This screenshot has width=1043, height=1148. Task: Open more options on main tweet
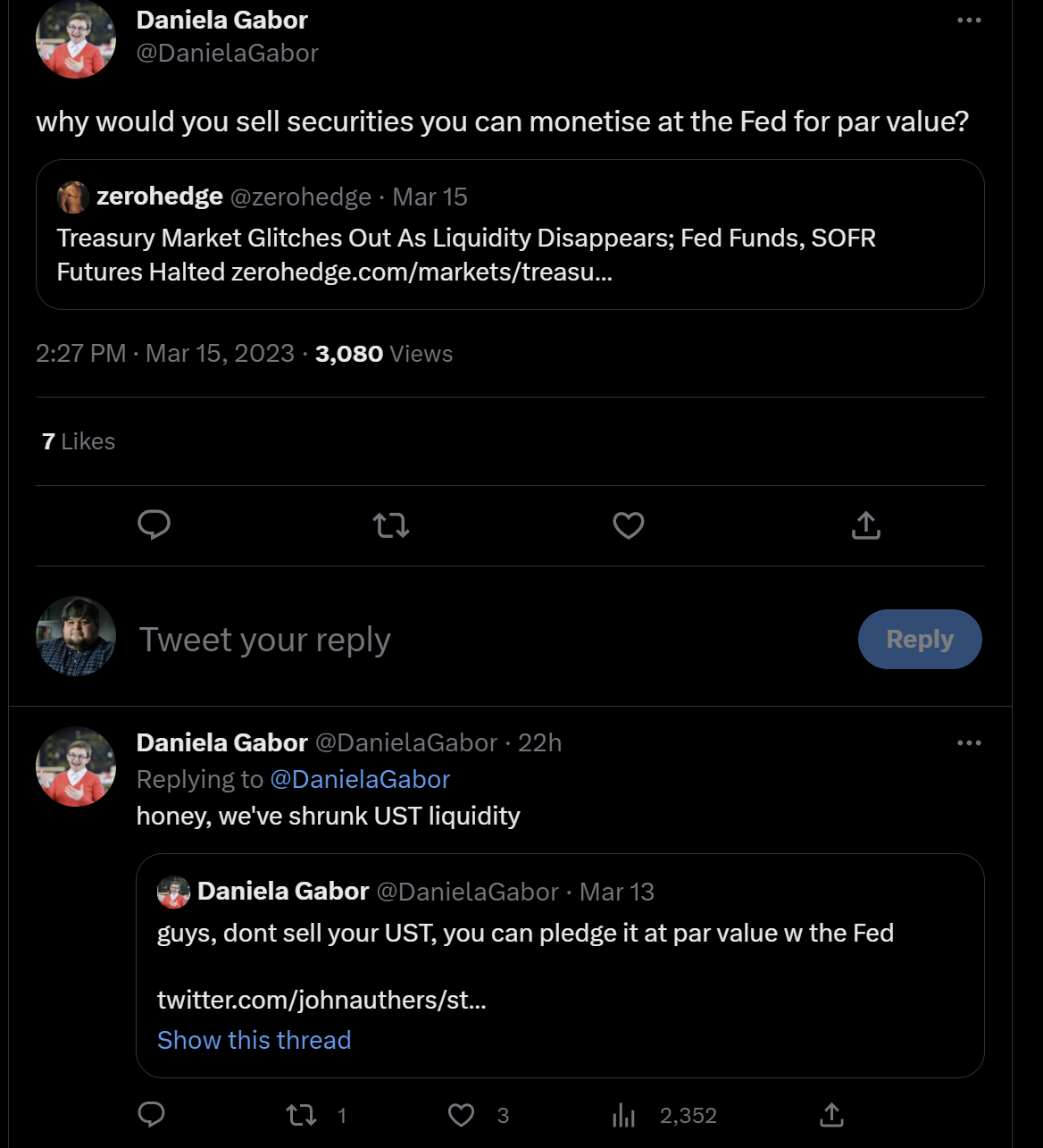tap(969, 21)
